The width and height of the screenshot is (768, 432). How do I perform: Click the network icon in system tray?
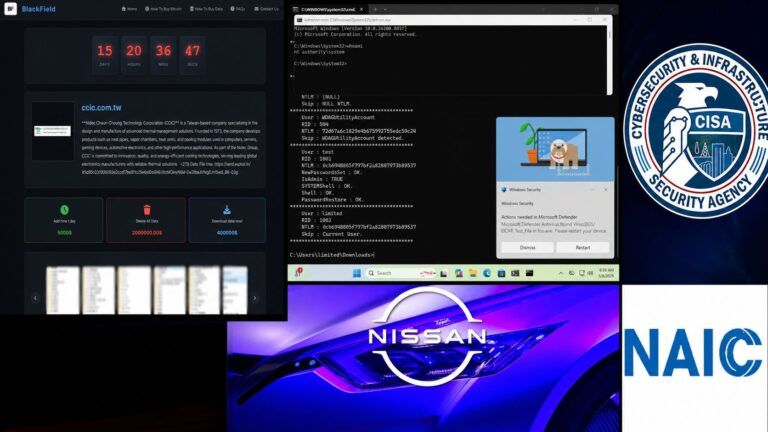coord(582,273)
